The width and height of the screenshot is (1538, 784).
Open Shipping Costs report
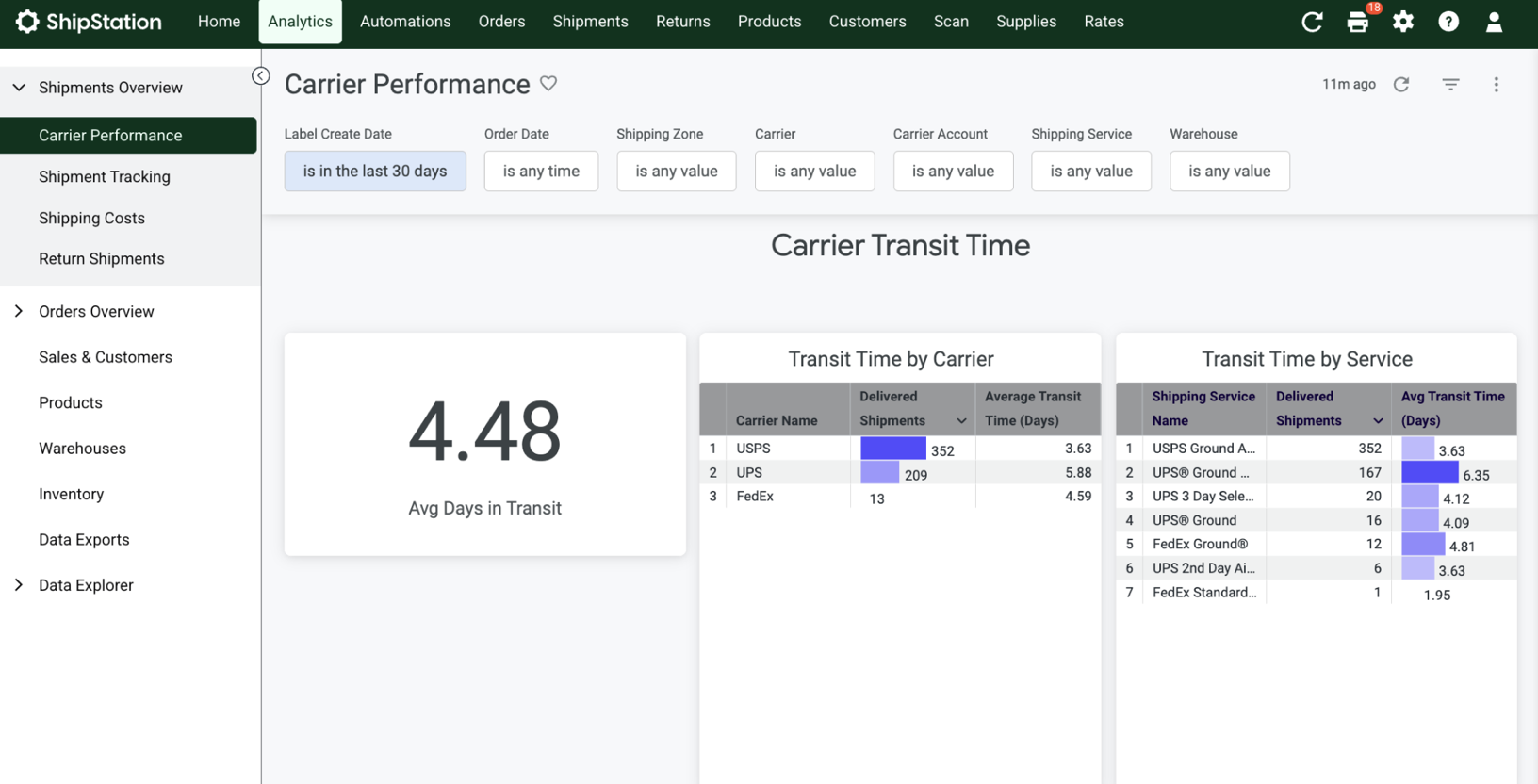pyautogui.click(x=91, y=218)
